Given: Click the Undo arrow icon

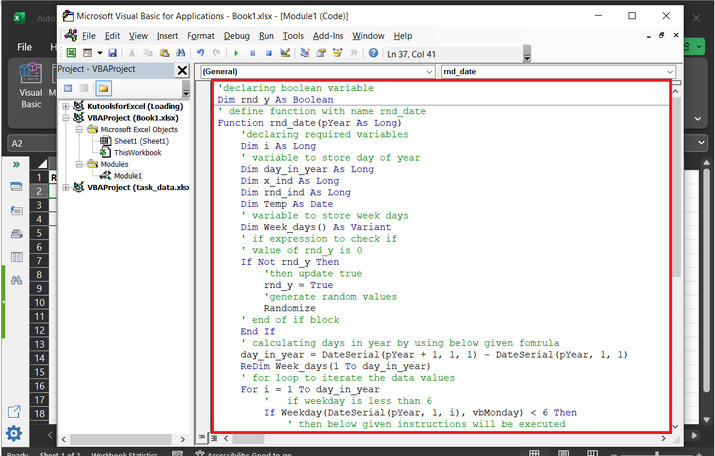Looking at the screenshot, I should pos(200,53).
